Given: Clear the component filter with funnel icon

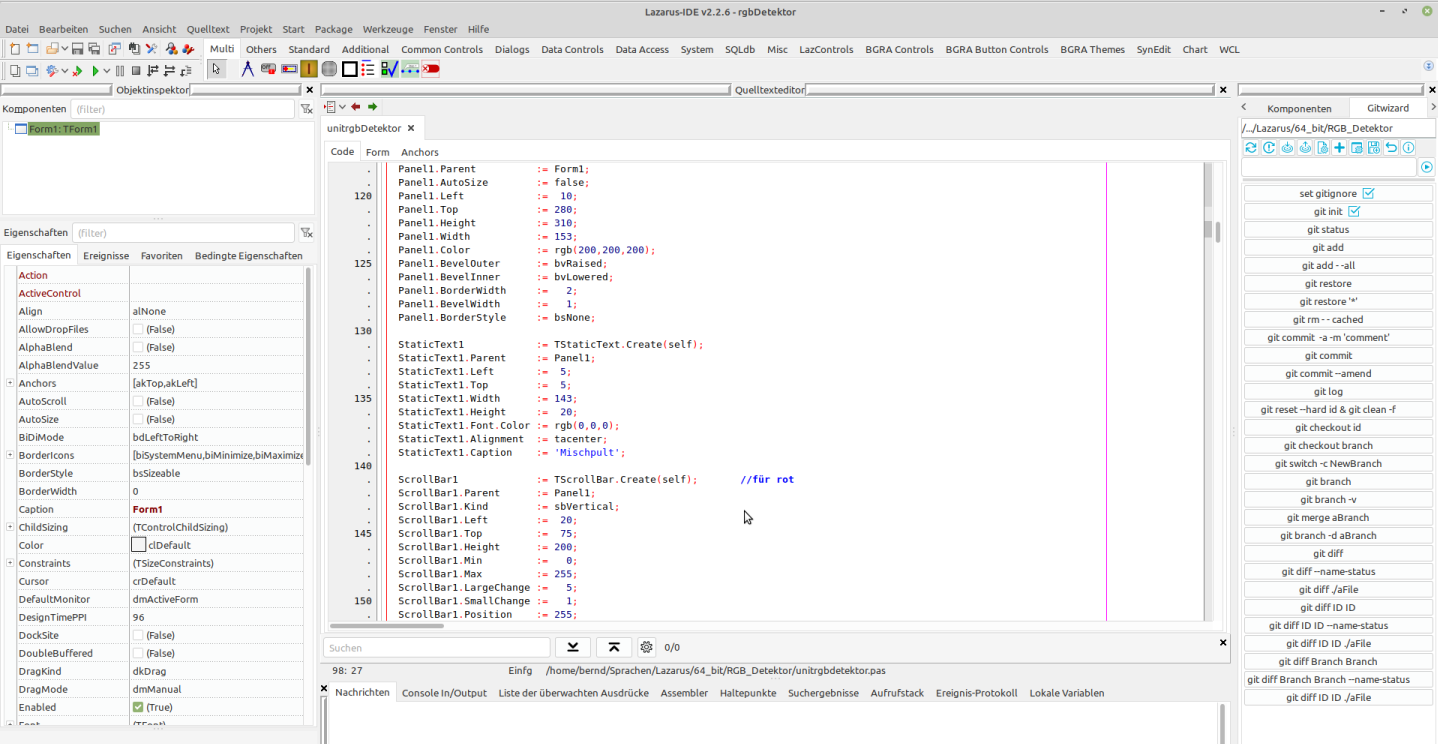Looking at the screenshot, I should (306, 109).
